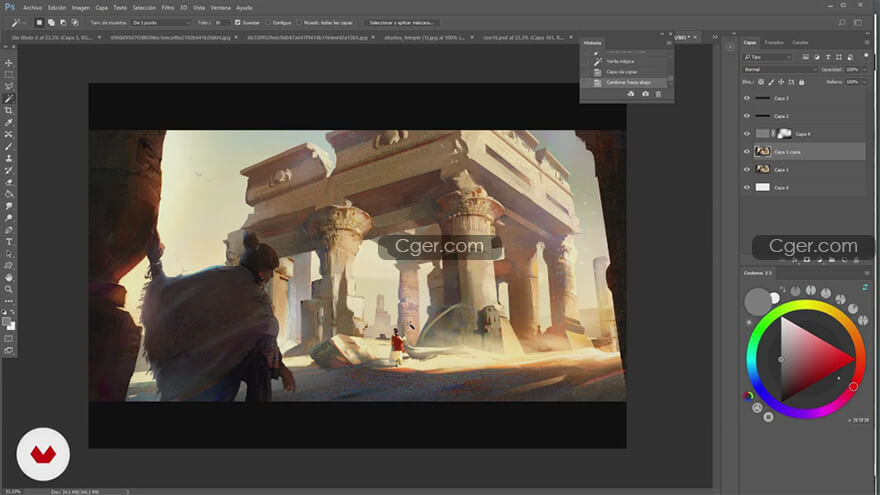This screenshot has width=880, height=495.
Task: Hide the Capa 1 copia layer
Action: [x=747, y=152]
